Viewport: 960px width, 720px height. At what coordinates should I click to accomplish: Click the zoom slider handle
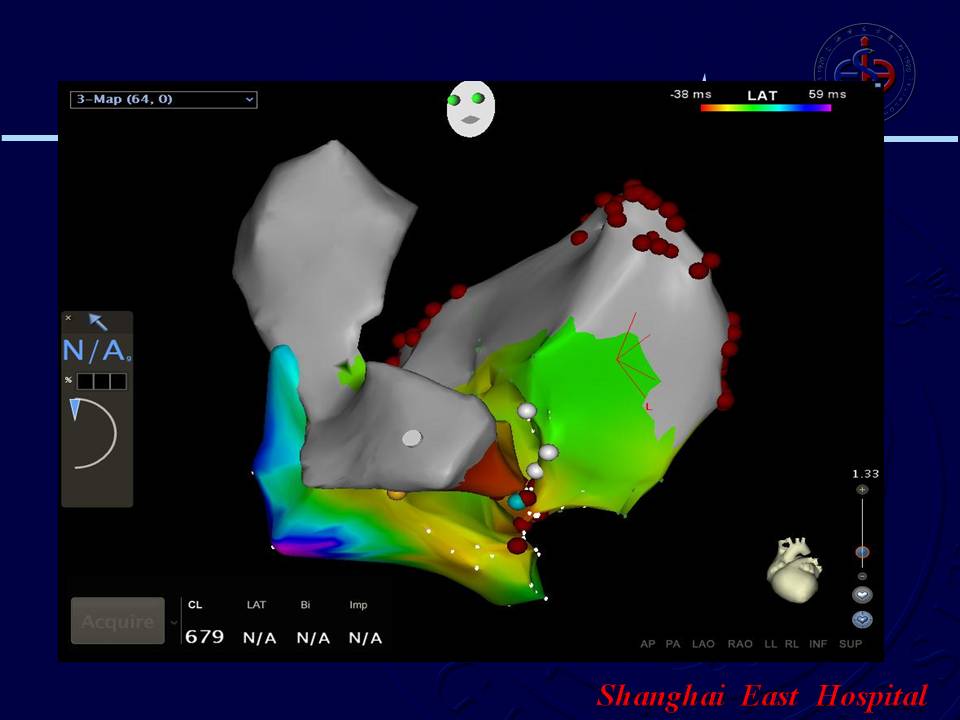tap(862, 552)
